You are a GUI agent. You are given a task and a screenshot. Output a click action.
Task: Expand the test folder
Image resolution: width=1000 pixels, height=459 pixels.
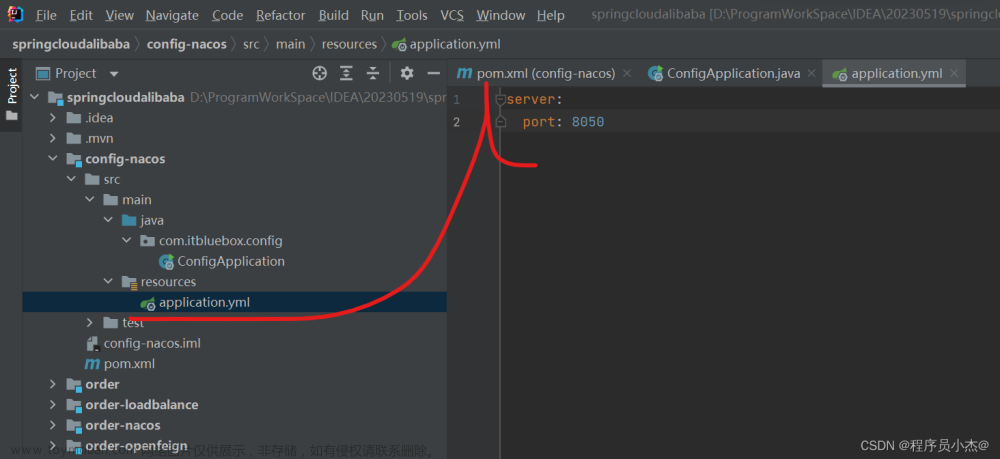click(x=90, y=323)
